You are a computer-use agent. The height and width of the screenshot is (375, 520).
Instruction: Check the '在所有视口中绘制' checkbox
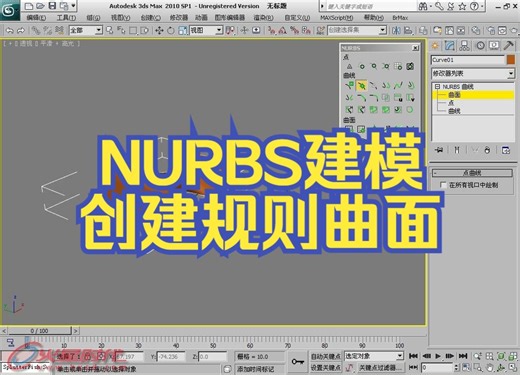443,185
